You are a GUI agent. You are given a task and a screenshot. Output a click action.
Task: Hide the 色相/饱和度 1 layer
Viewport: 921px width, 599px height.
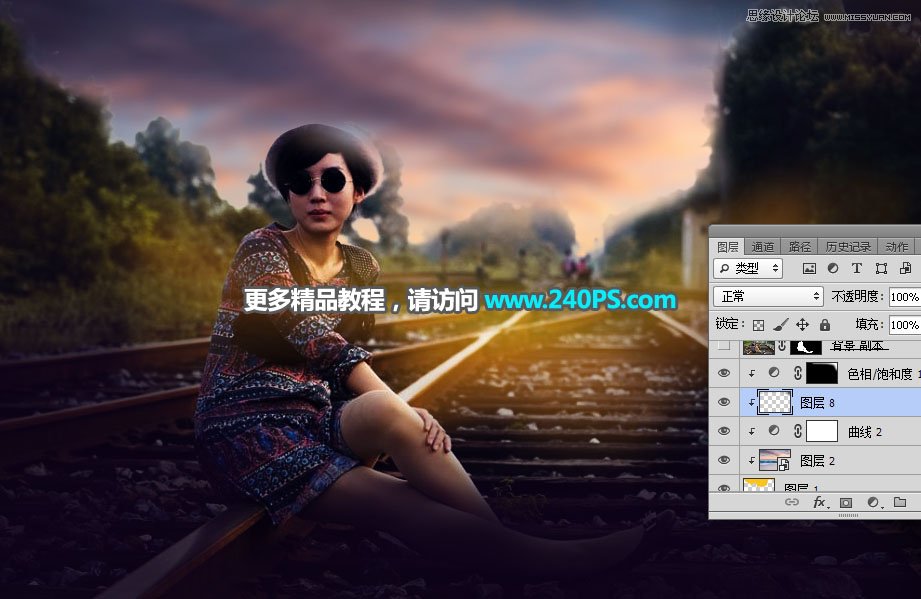click(x=724, y=373)
